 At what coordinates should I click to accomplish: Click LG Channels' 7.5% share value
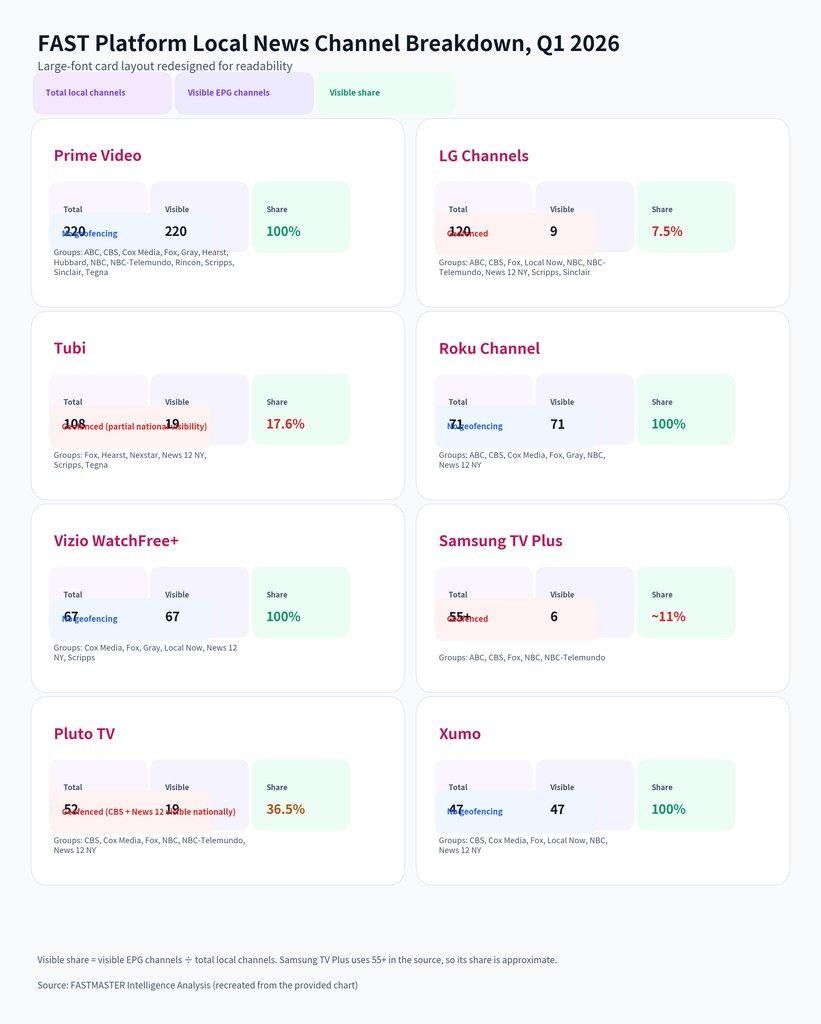click(x=667, y=231)
